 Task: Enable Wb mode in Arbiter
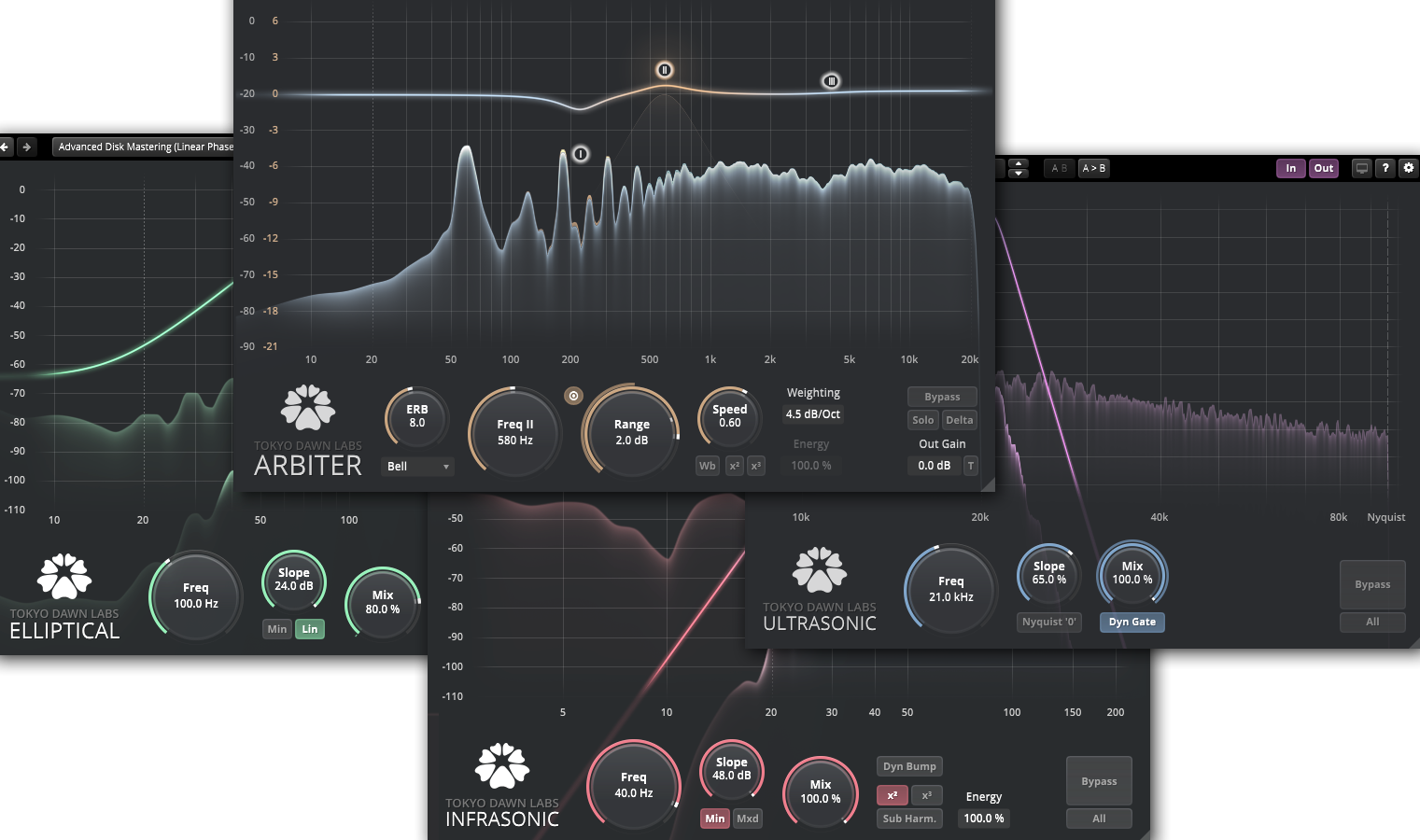708,466
